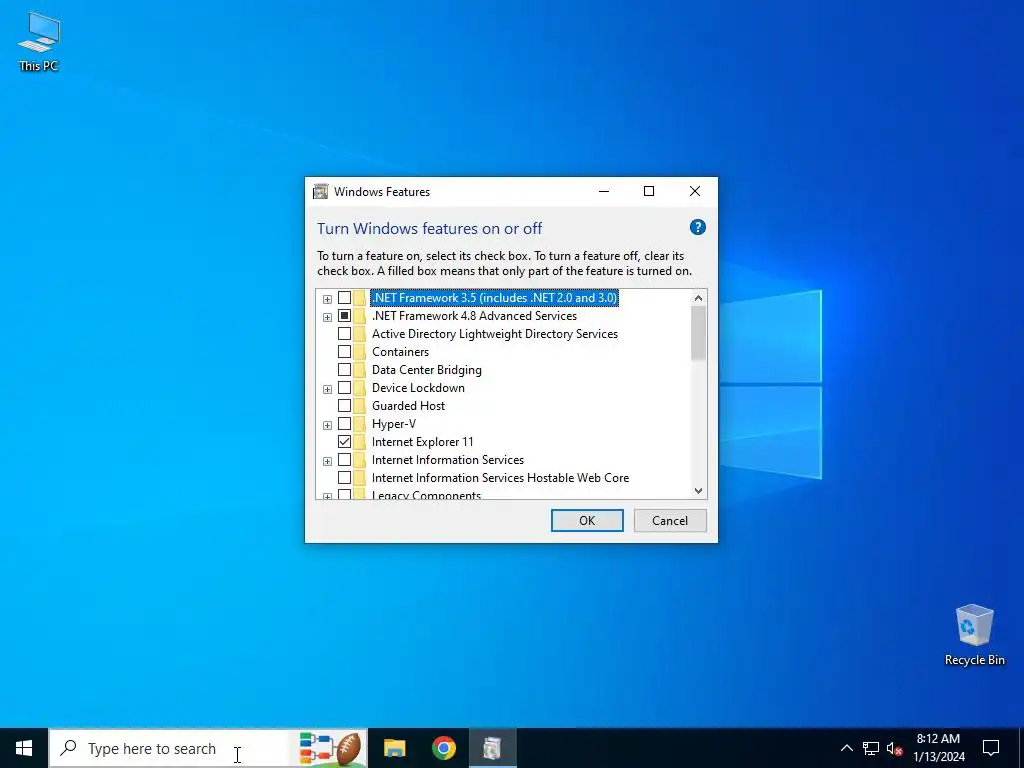Check the Data Center Bridging box
The width and height of the screenshot is (1024, 768).
coord(344,370)
